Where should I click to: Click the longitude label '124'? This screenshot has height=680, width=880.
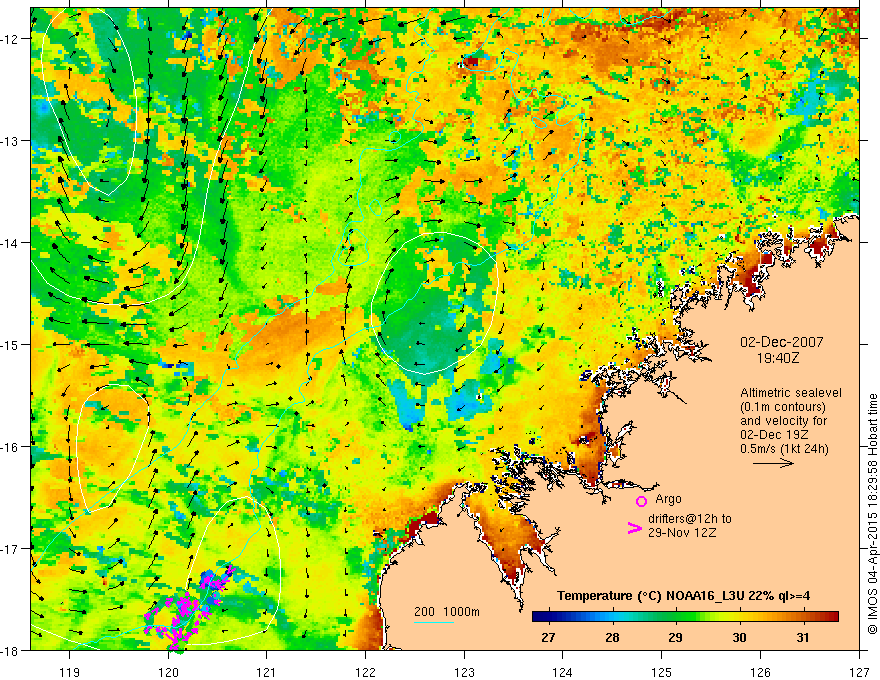(x=563, y=671)
